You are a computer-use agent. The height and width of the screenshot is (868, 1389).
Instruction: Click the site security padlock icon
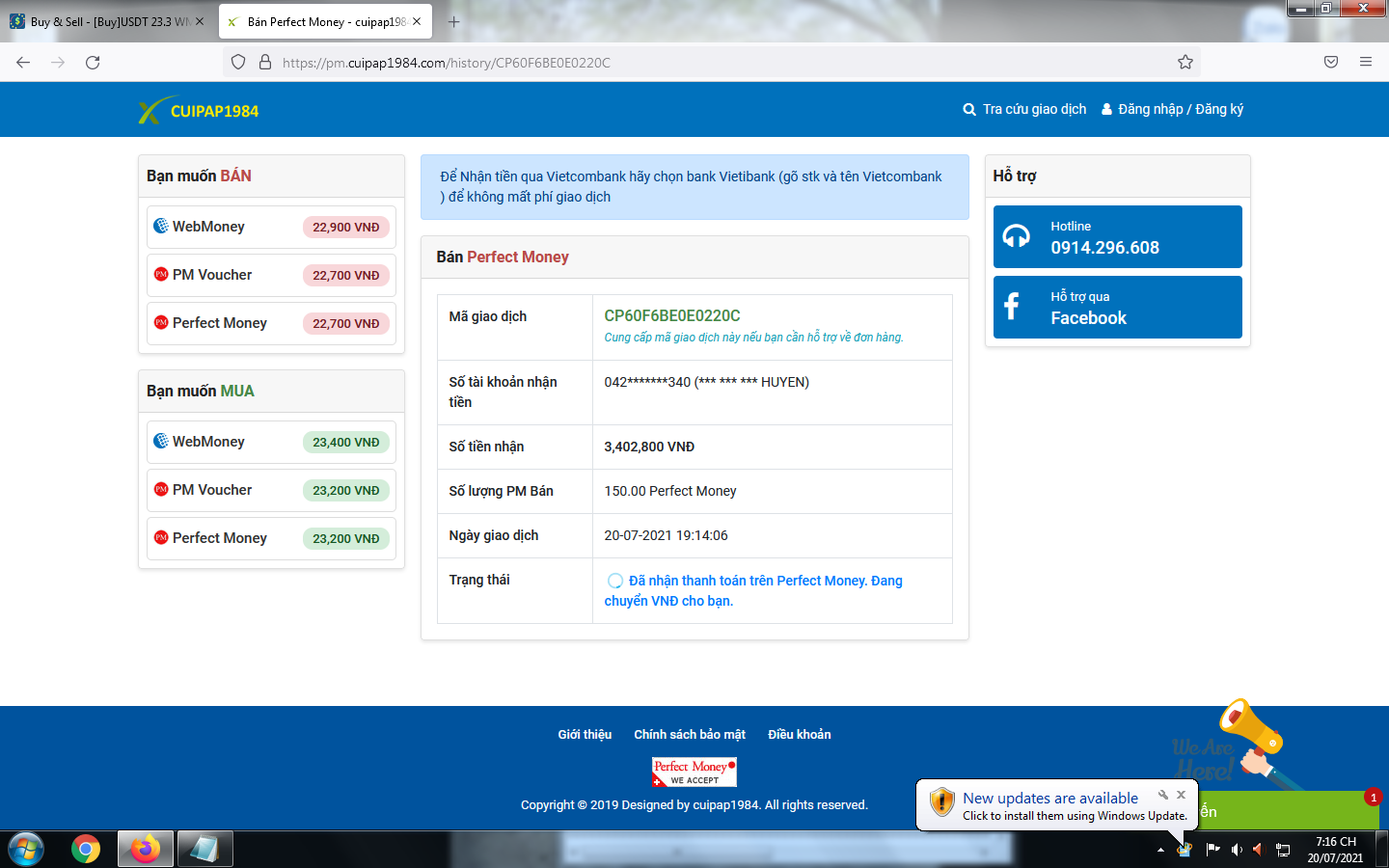coord(265,63)
